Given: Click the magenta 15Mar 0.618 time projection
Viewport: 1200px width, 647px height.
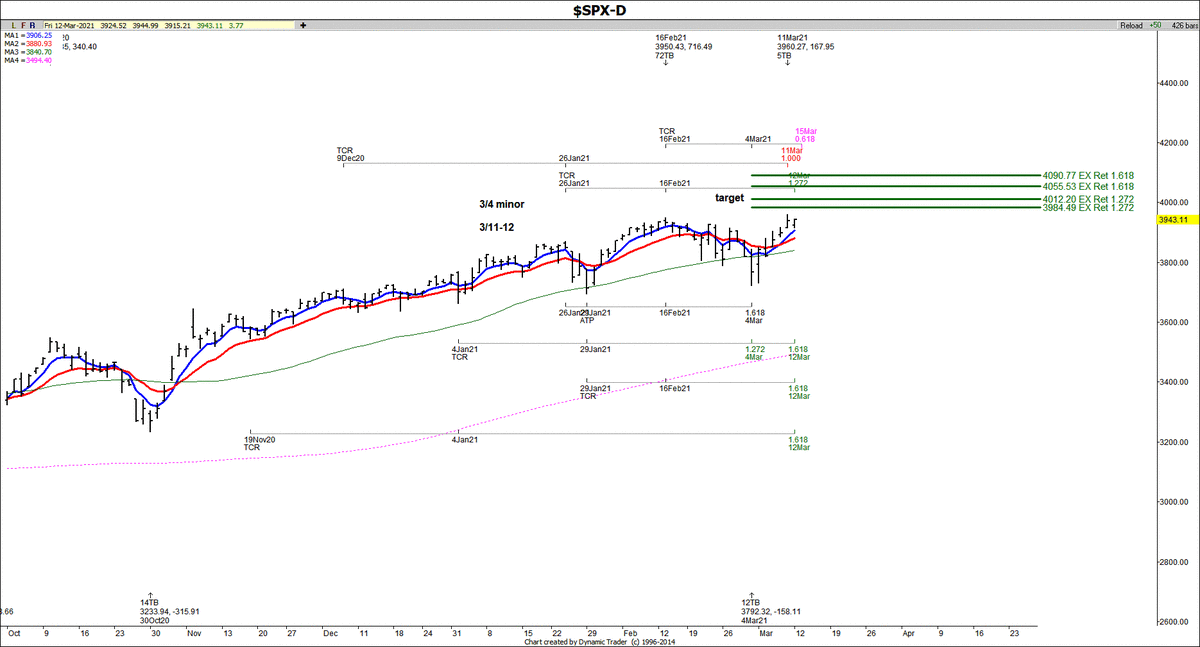Looking at the screenshot, I should coord(805,135).
